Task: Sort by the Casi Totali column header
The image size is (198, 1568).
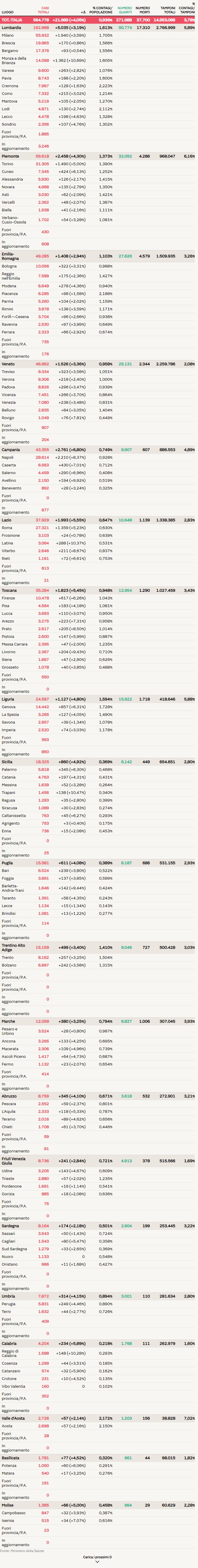Action: (43, 10)
